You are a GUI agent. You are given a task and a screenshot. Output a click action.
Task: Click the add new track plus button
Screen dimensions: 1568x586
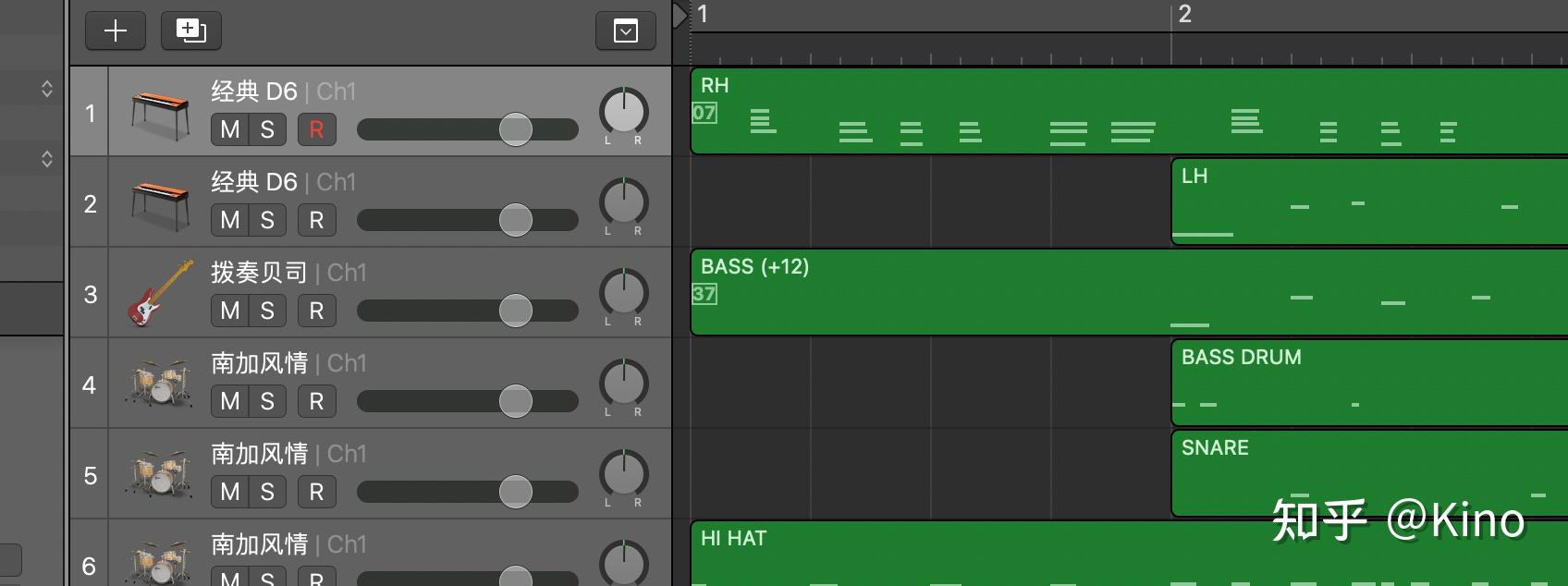116,31
